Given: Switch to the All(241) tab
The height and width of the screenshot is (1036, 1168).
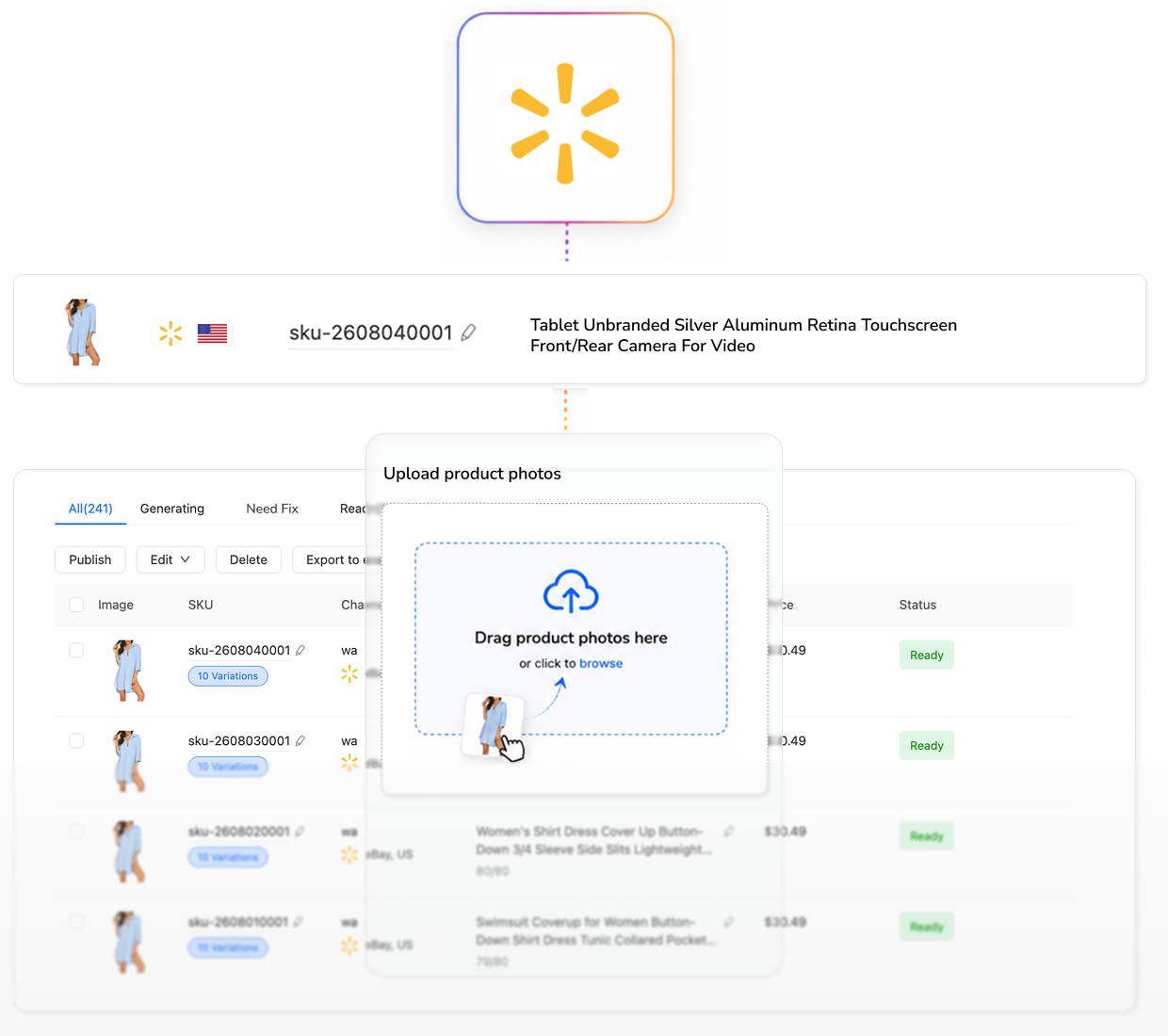Looking at the screenshot, I should (90, 509).
